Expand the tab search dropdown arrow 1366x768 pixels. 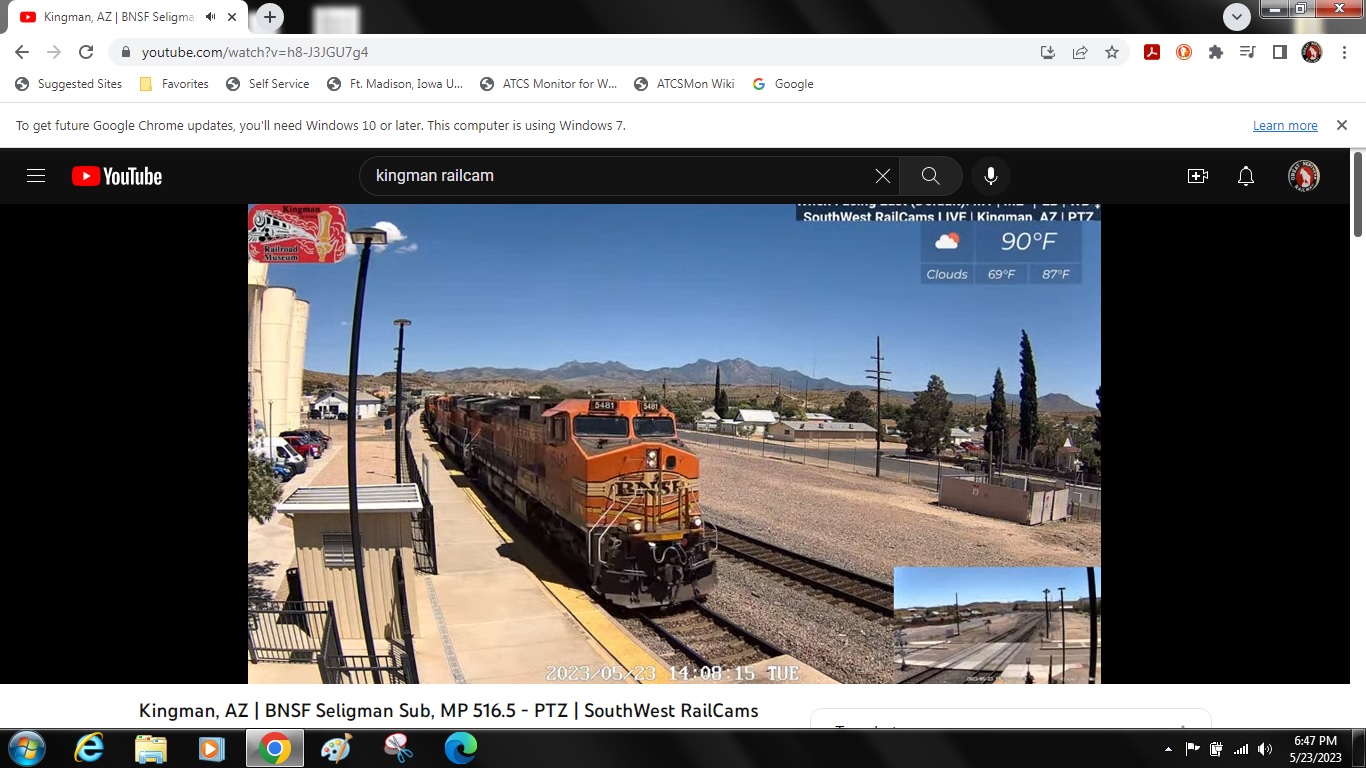pyautogui.click(x=1237, y=17)
